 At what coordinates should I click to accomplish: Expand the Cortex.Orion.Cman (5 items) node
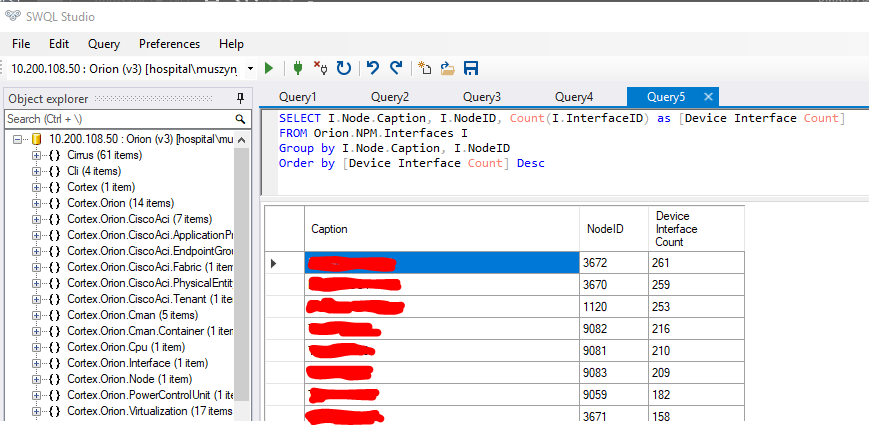[37, 315]
